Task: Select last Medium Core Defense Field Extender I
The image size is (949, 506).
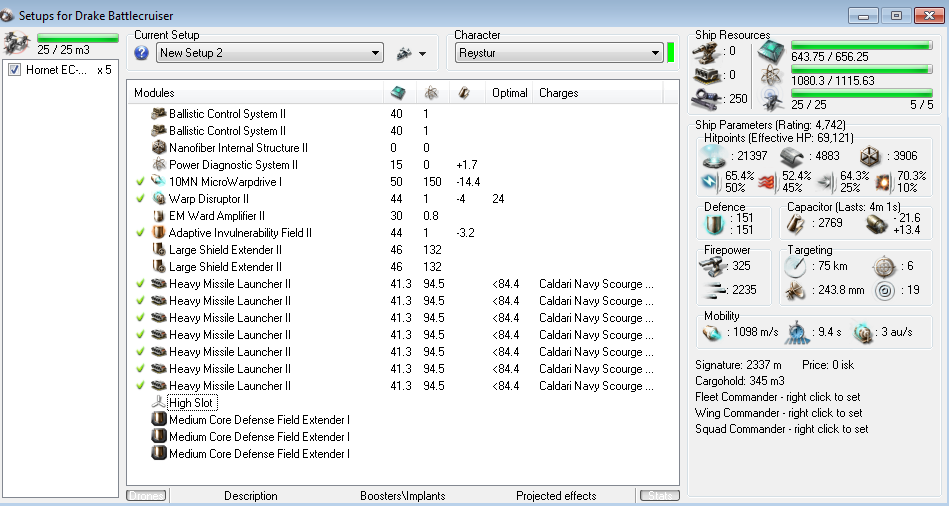Action: [x=402, y=453]
